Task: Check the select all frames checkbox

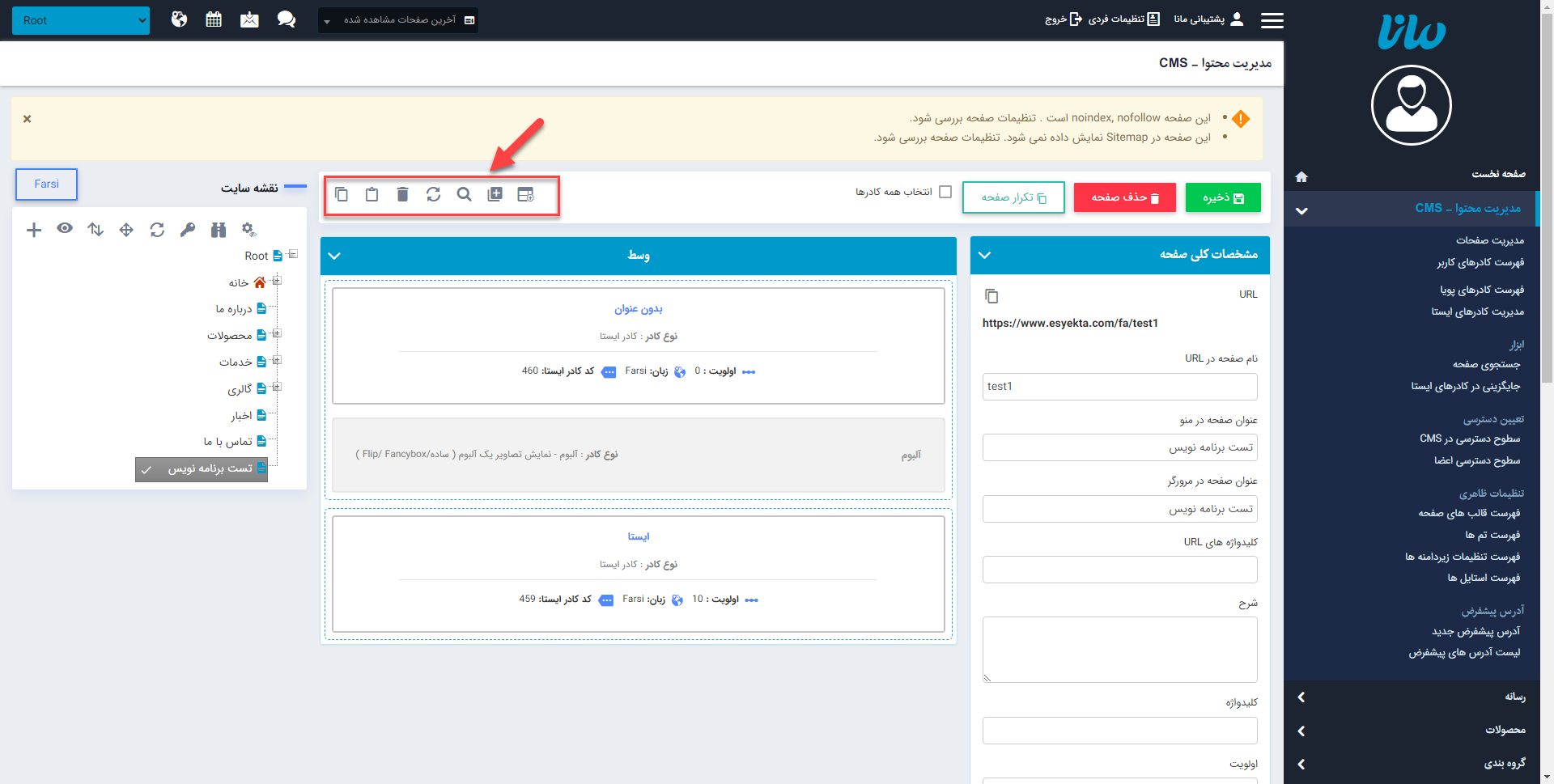Action: 945,192
